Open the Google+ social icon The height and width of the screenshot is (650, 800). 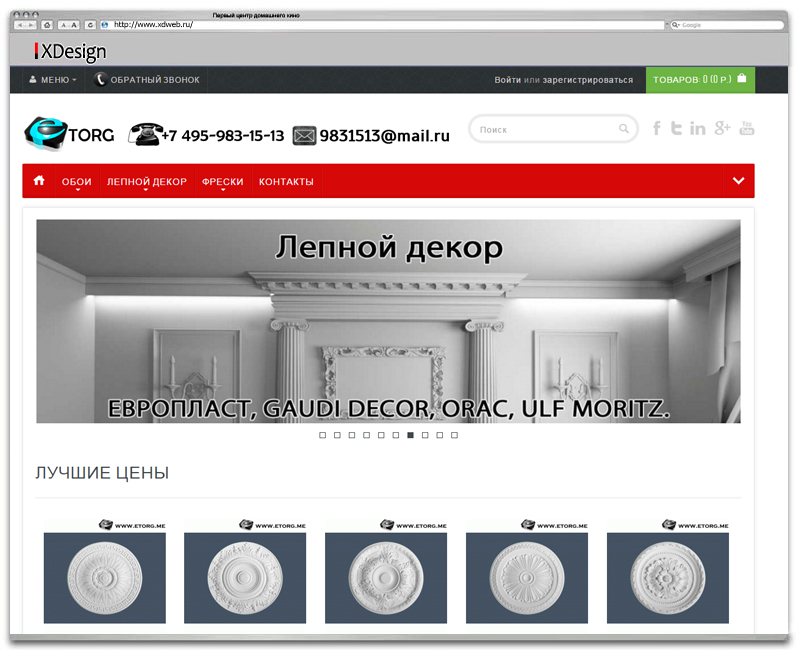pos(722,128)
